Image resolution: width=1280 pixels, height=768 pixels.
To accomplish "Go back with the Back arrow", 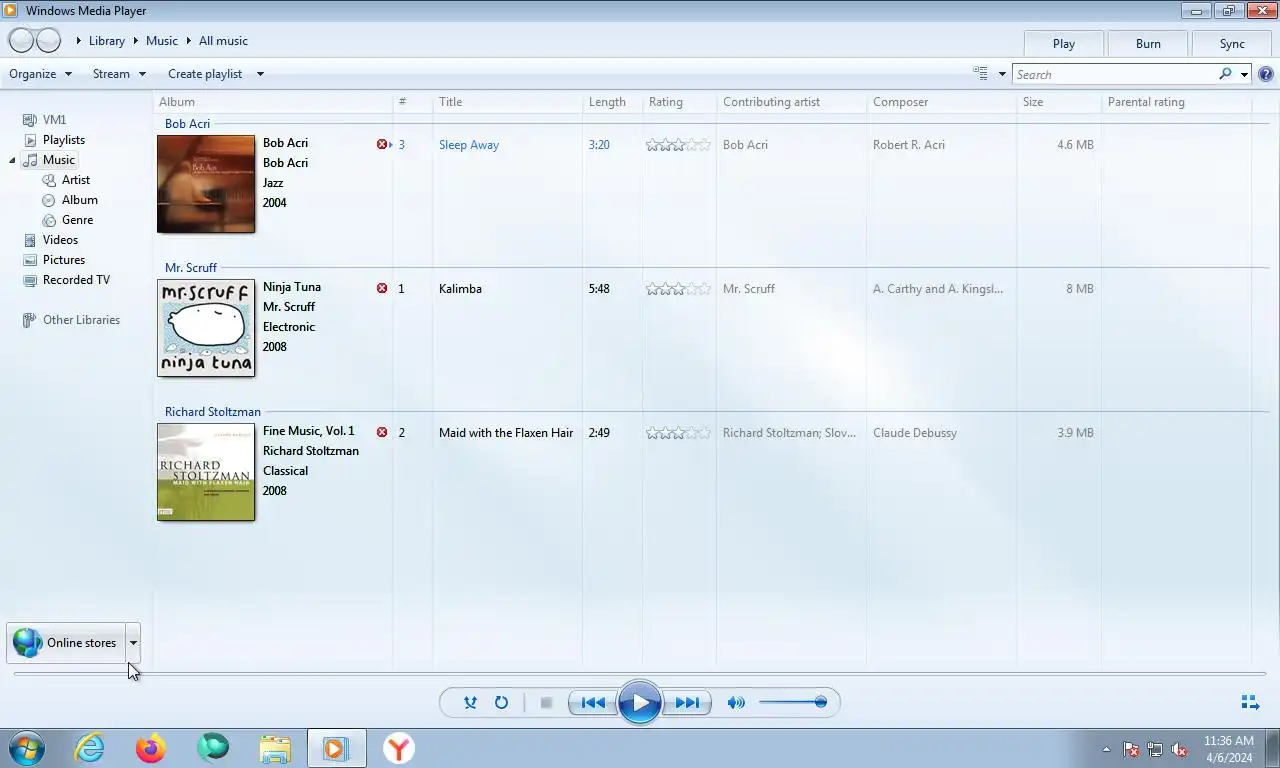I will [x=21, y=41].
